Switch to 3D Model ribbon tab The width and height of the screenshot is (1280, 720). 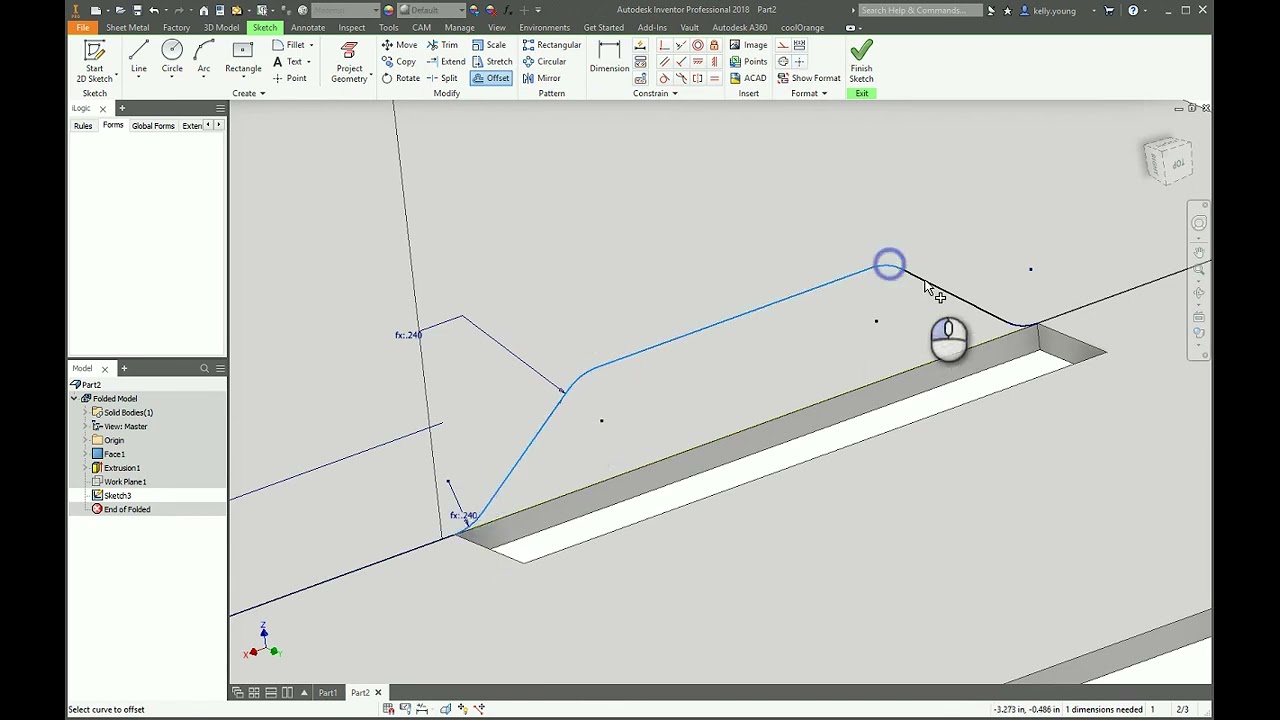coord(221,27)
